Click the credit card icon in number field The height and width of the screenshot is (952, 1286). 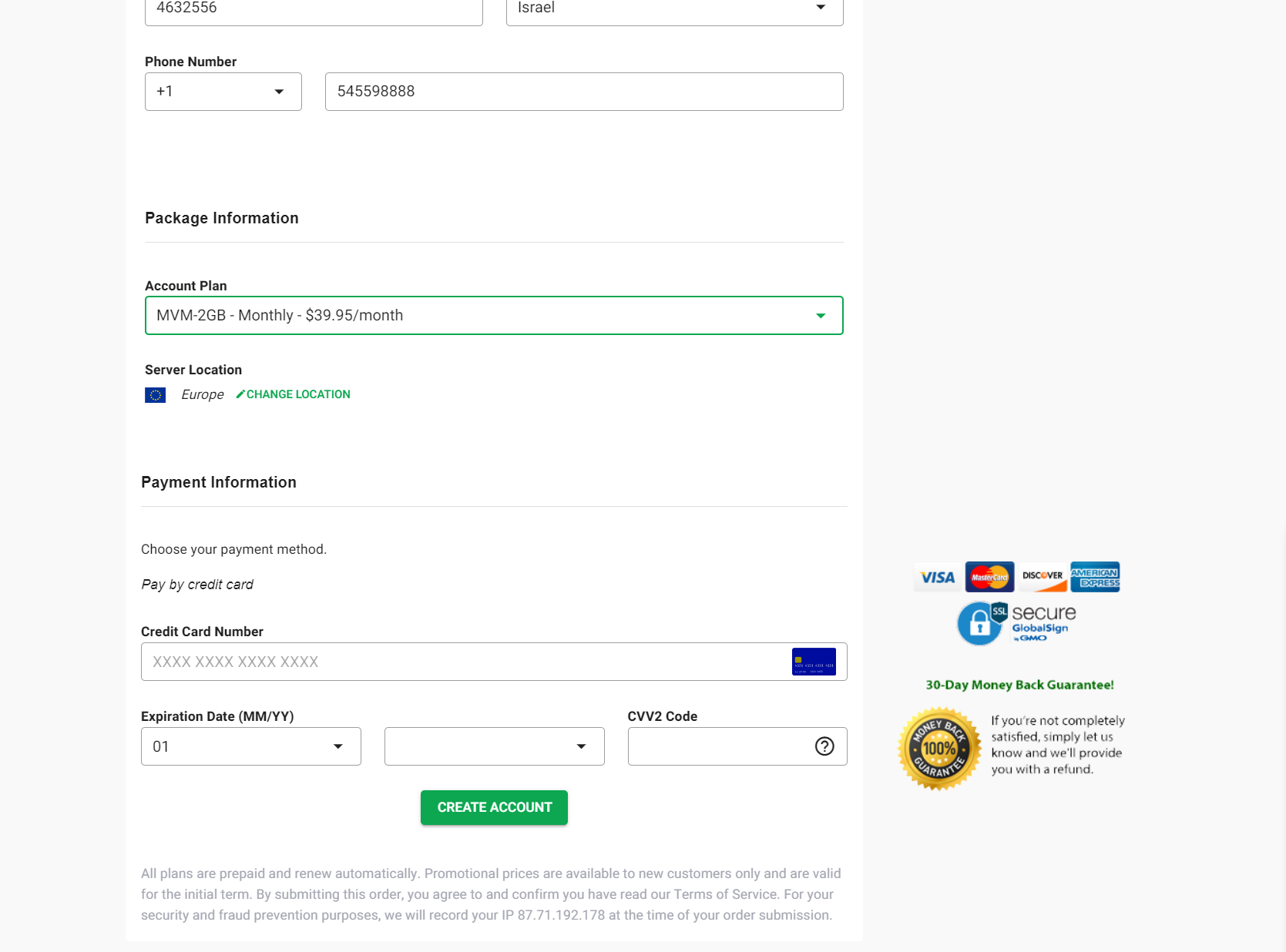pos(814,662)
